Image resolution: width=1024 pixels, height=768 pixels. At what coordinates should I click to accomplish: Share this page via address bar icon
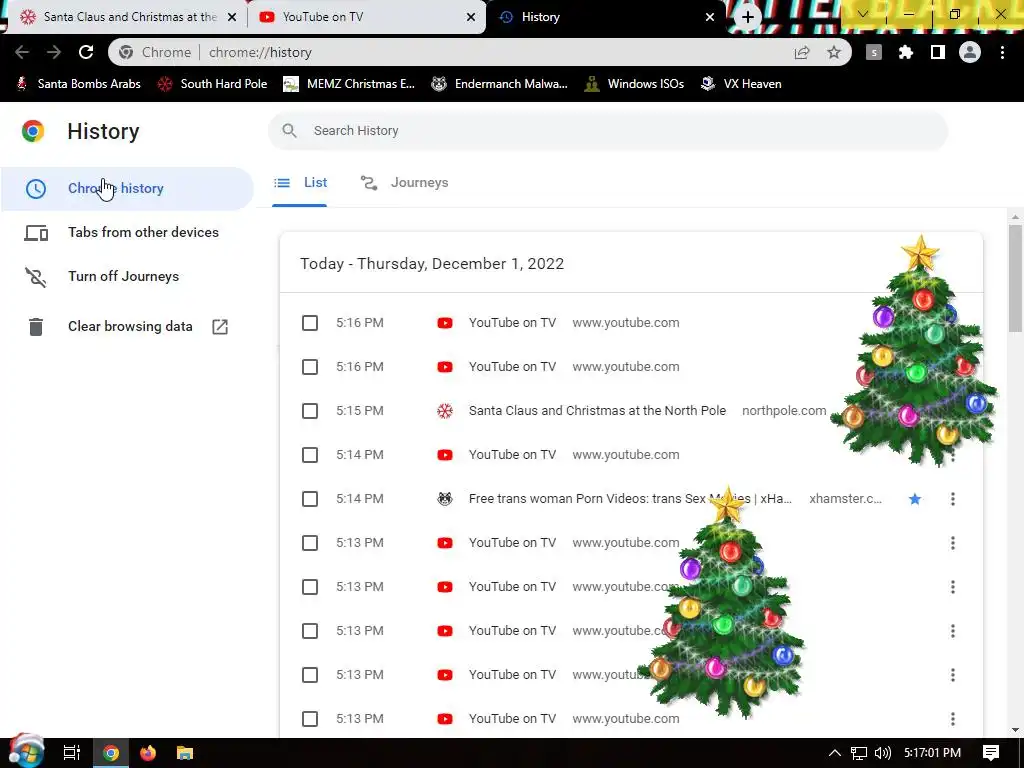tap(802, 52)
